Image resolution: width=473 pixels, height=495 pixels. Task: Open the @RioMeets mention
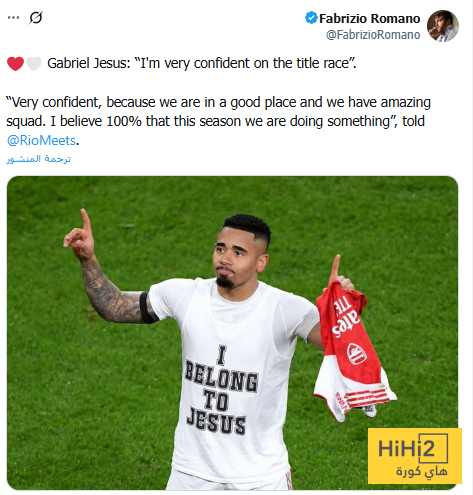[41, 140]
